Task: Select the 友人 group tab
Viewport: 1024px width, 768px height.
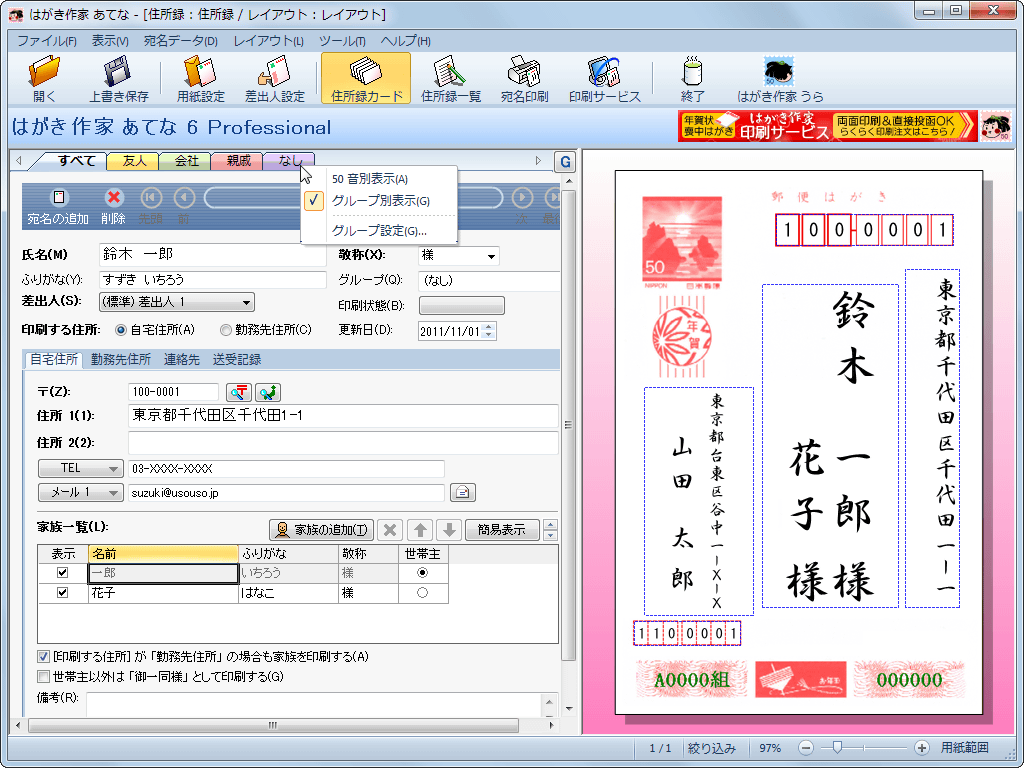Action: point(133,161)
